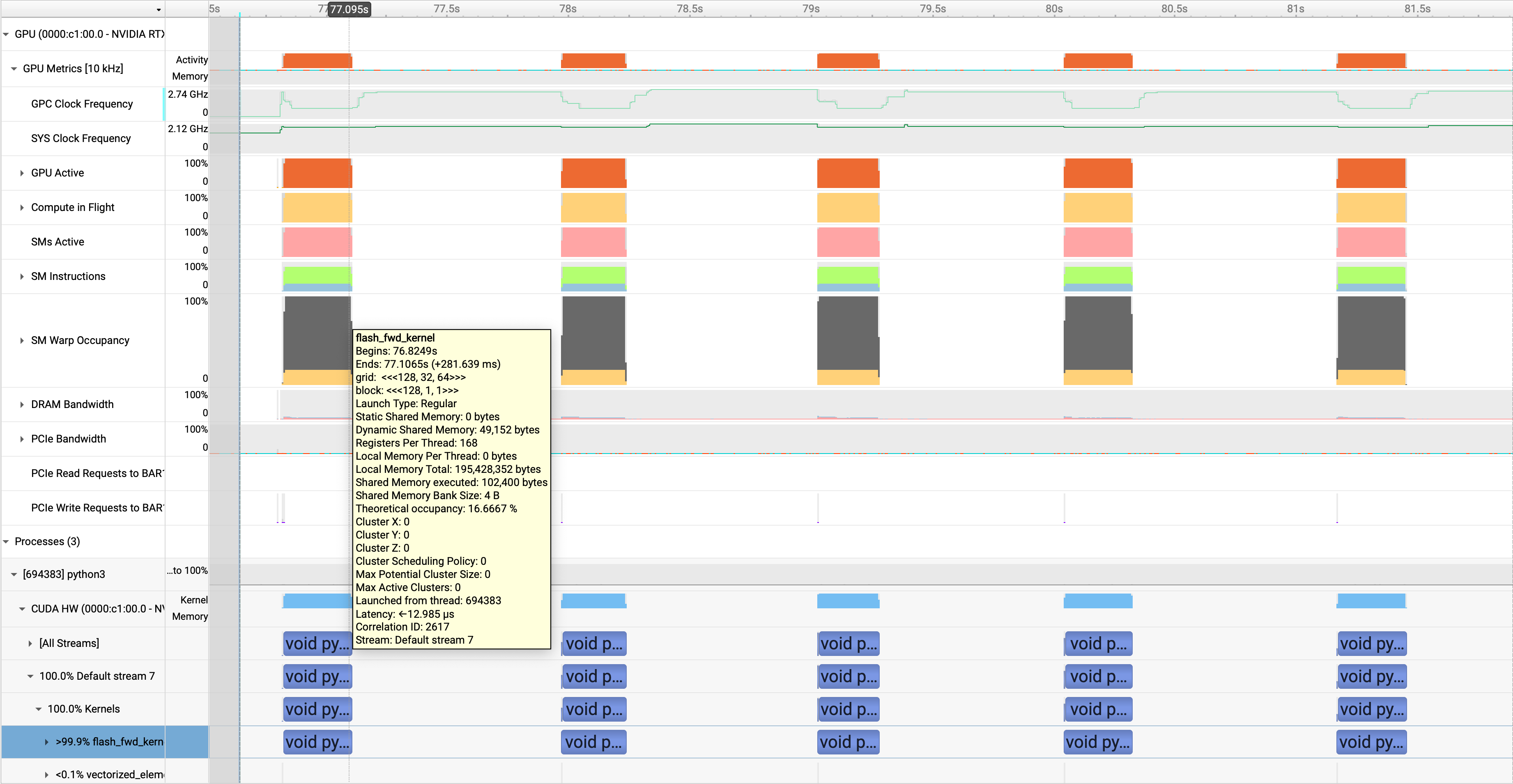The height and width of the screenshot is (784, 1513).
Task: Expand the SM Instructions row
Action: click(x=22, y=276)
